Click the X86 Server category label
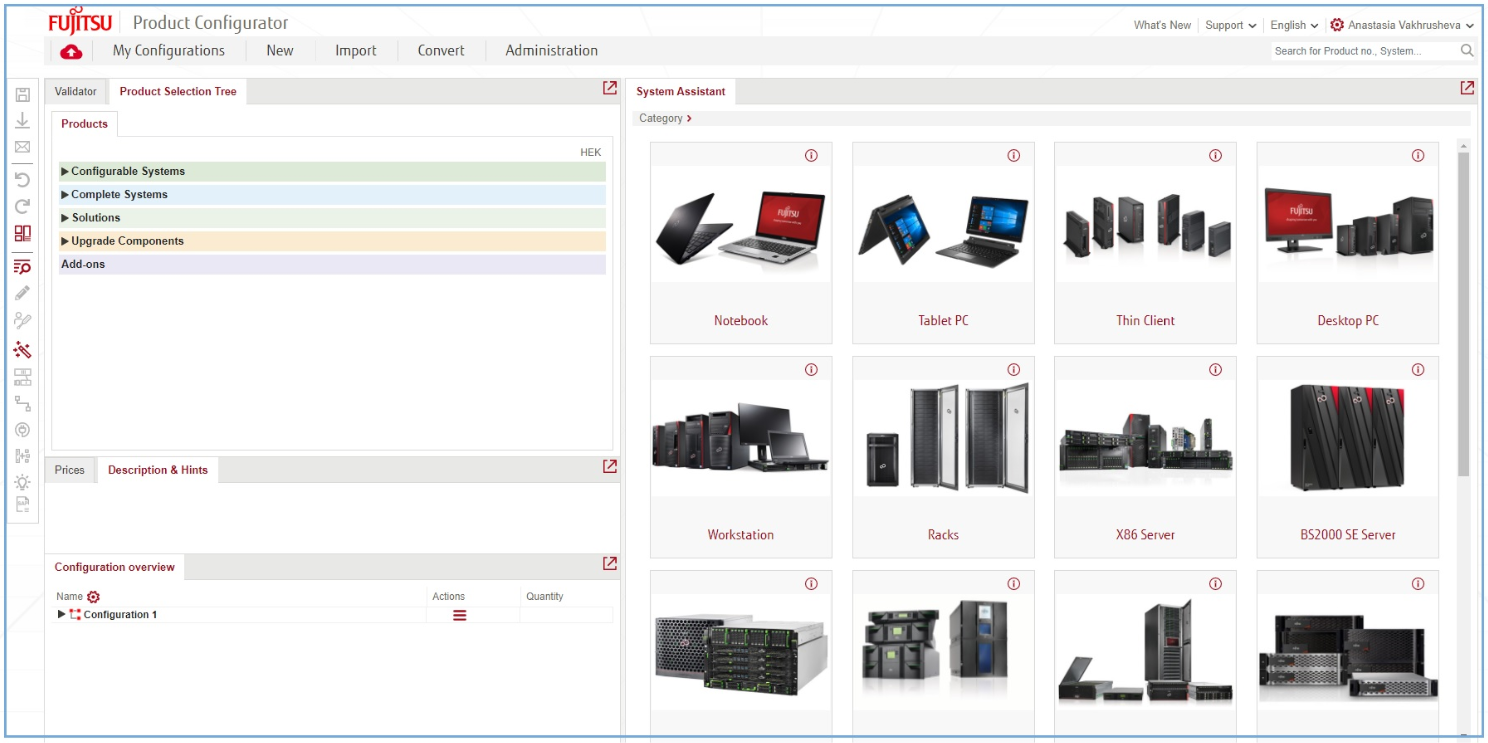Viewport: 1488px width, 743px height. (1145, 535)
